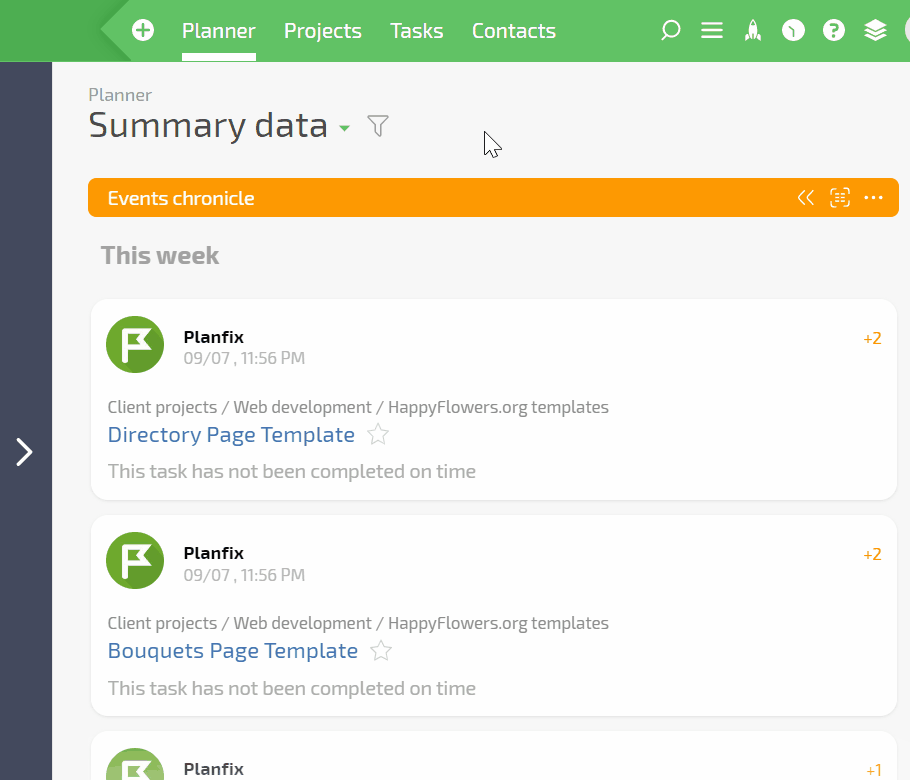
Task: Open the Bouquets Page Template link
Action: pyautogui.click(x=232, y=651)
